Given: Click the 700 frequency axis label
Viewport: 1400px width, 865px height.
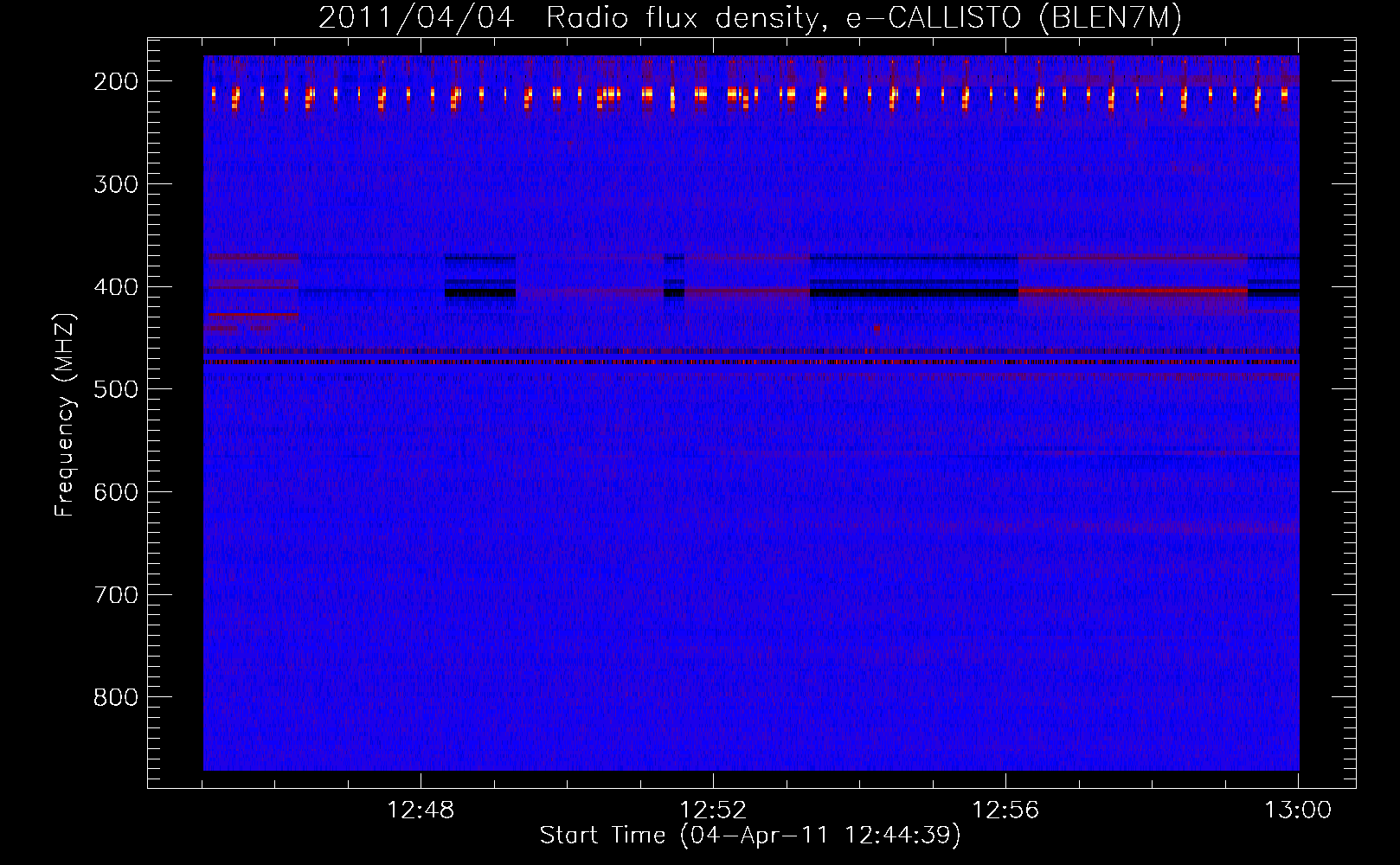Looking at the screenshot, I should click(x=115, y=595).
